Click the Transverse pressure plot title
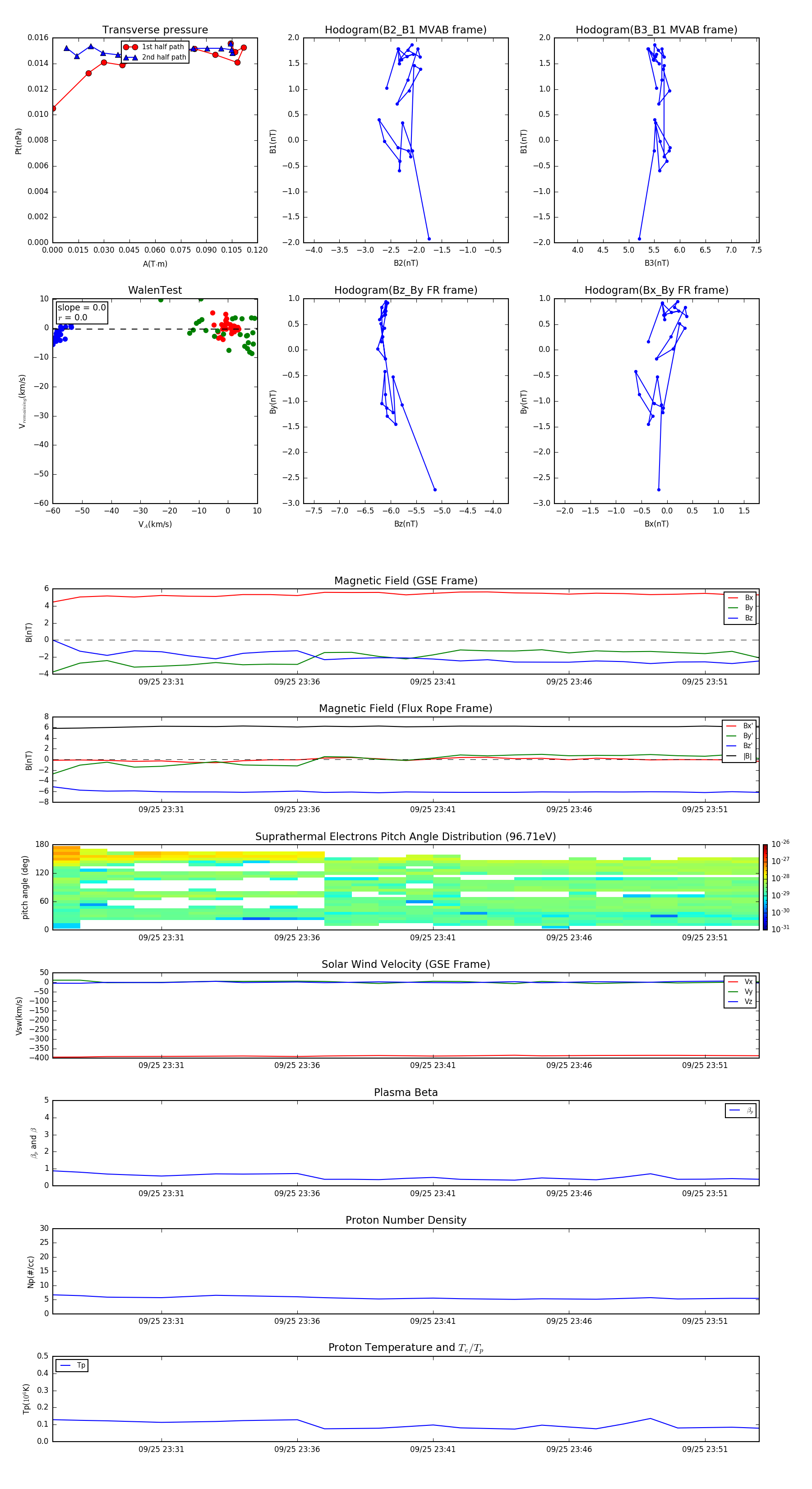 [155, 29]
